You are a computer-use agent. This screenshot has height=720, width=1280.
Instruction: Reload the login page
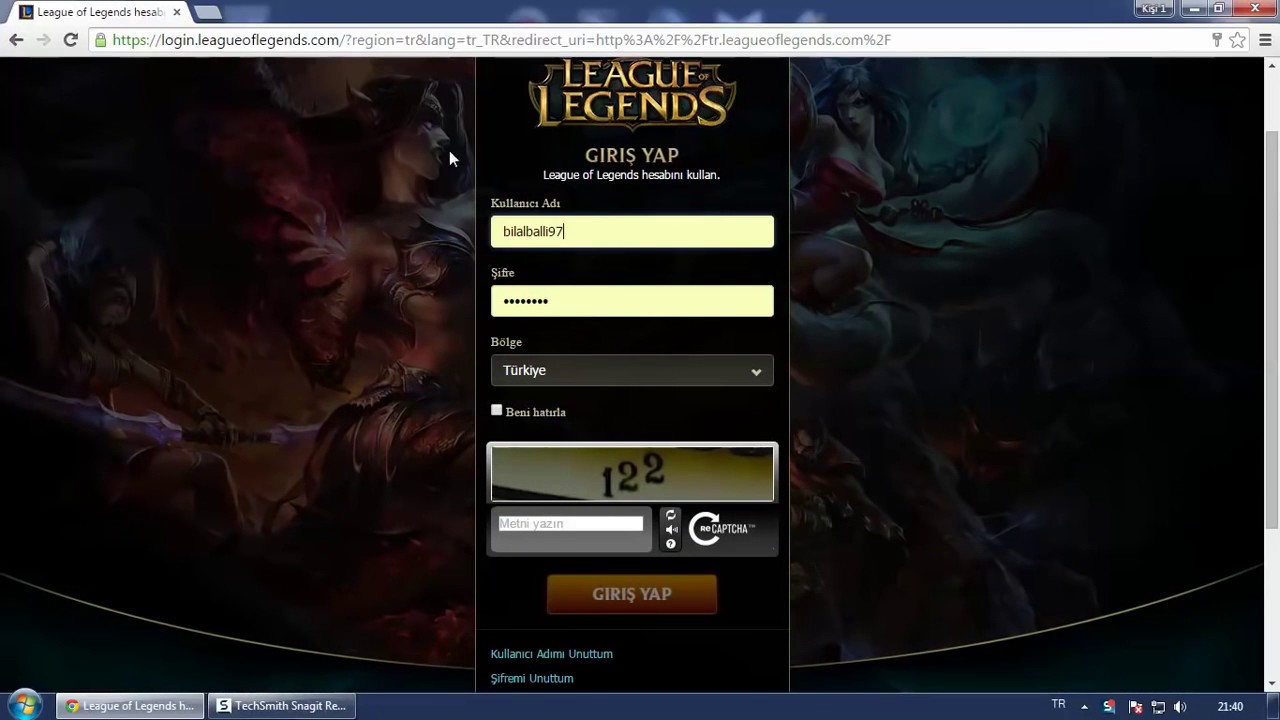[x=70, y=40]
